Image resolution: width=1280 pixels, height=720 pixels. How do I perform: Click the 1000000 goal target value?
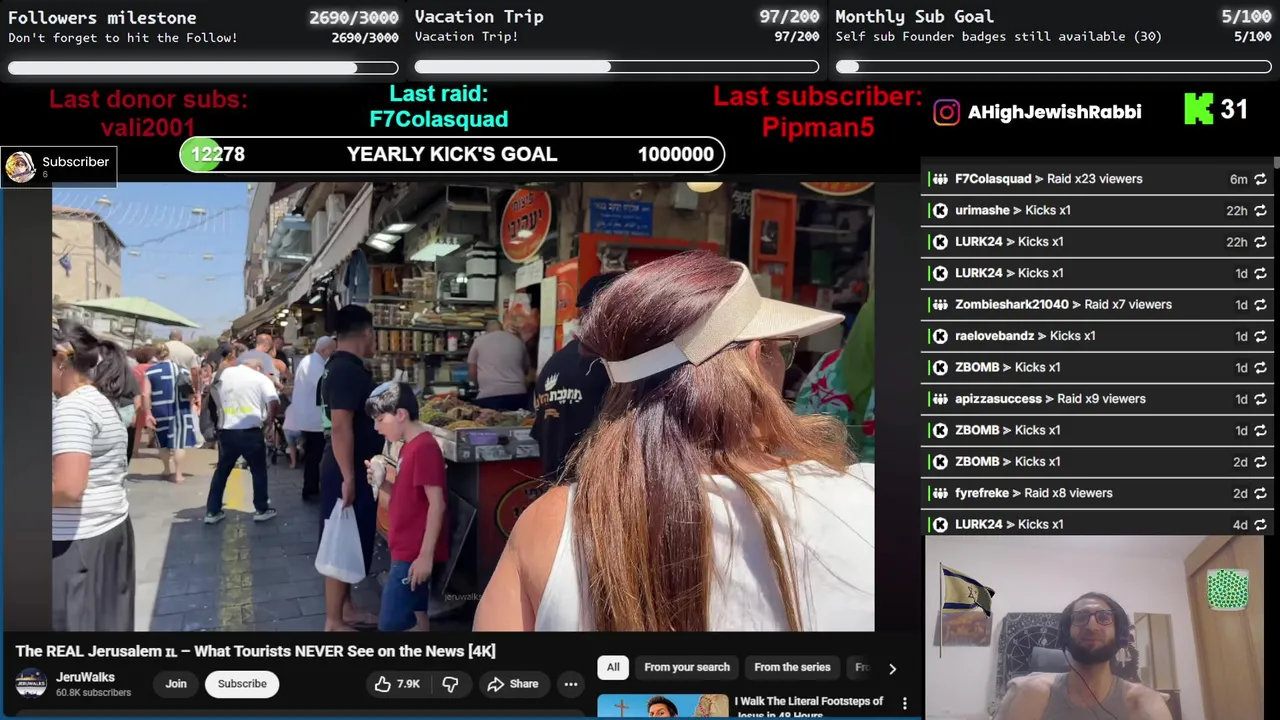676,154
